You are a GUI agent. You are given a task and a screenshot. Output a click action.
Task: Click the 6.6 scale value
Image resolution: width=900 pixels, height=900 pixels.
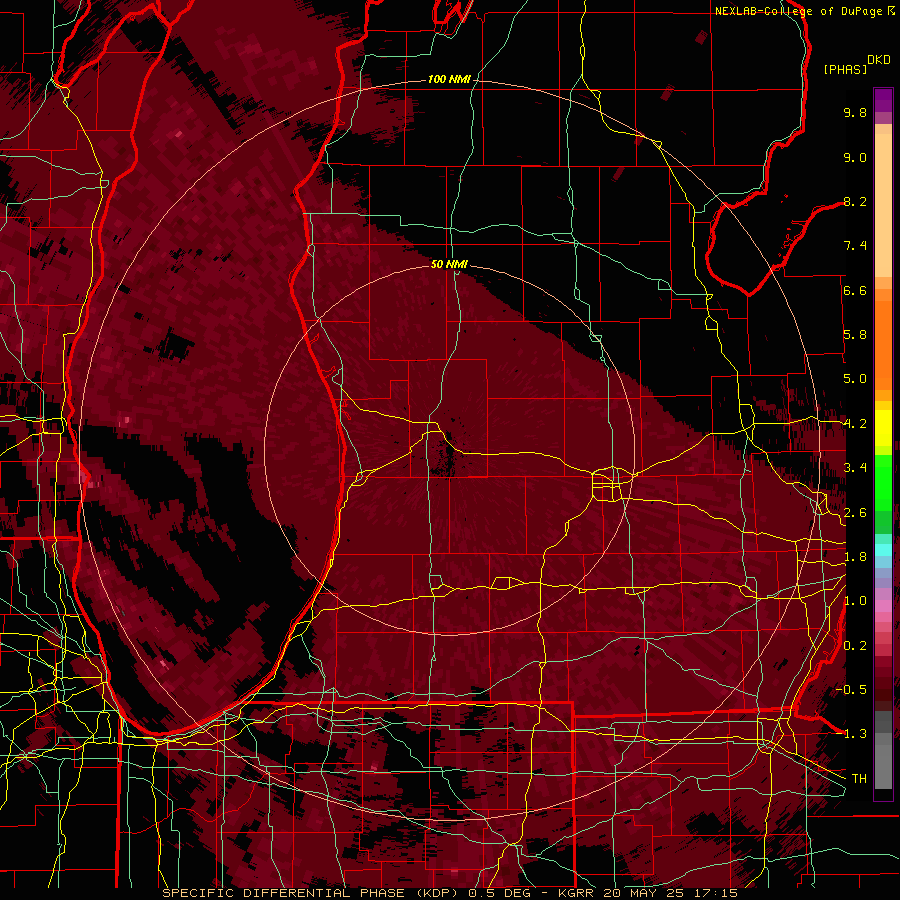(x=855, y=290)
